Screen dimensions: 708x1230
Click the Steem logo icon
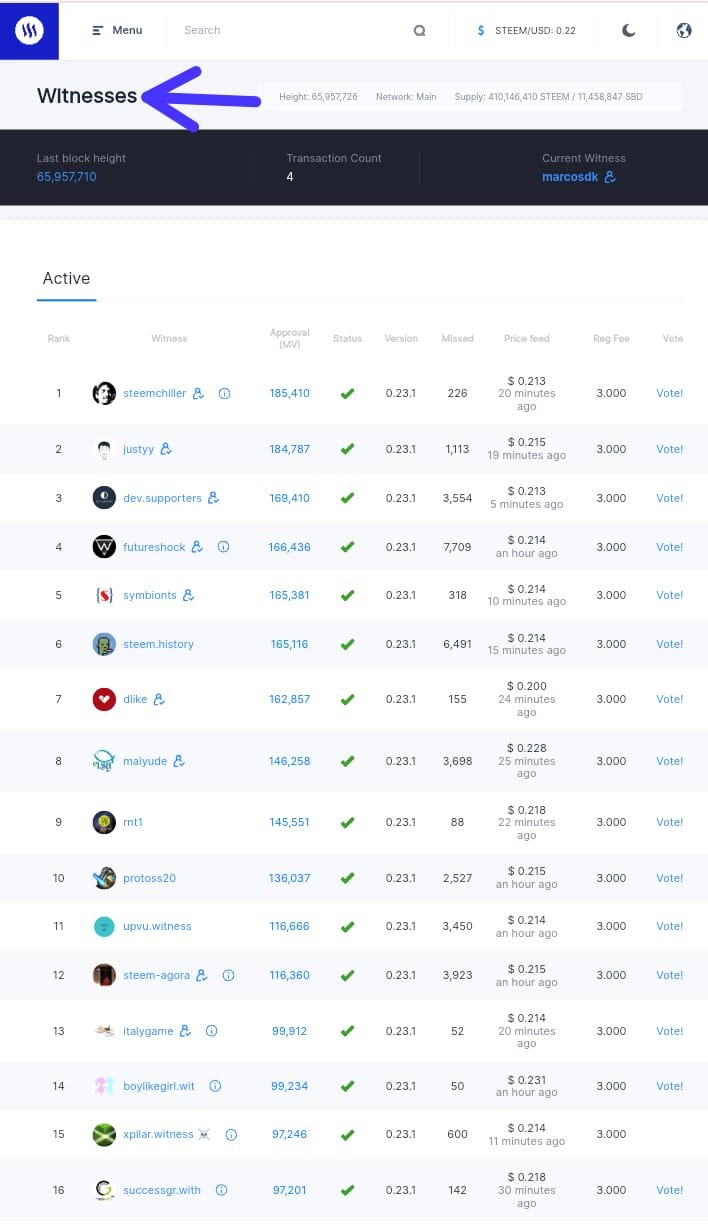(29, 30)
